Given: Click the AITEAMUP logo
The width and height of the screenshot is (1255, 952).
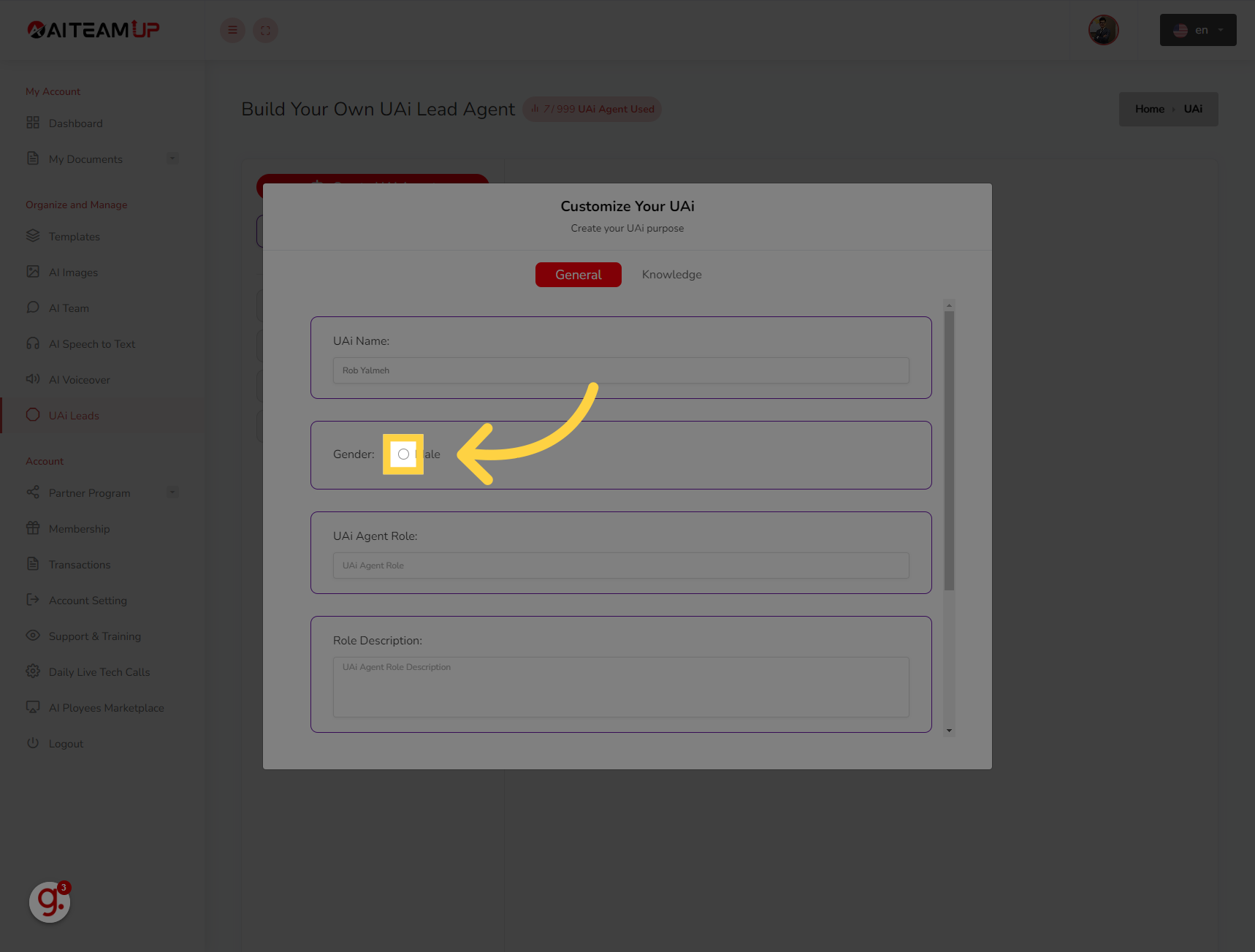Looking at the screenshot, I should tap(93, 29).
